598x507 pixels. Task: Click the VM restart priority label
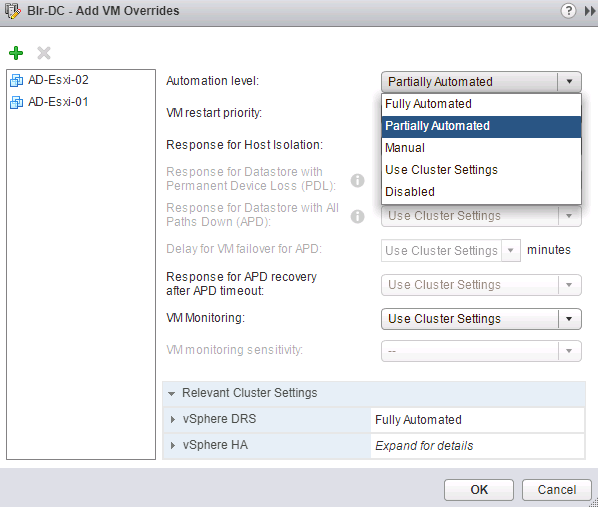point(214,113)
